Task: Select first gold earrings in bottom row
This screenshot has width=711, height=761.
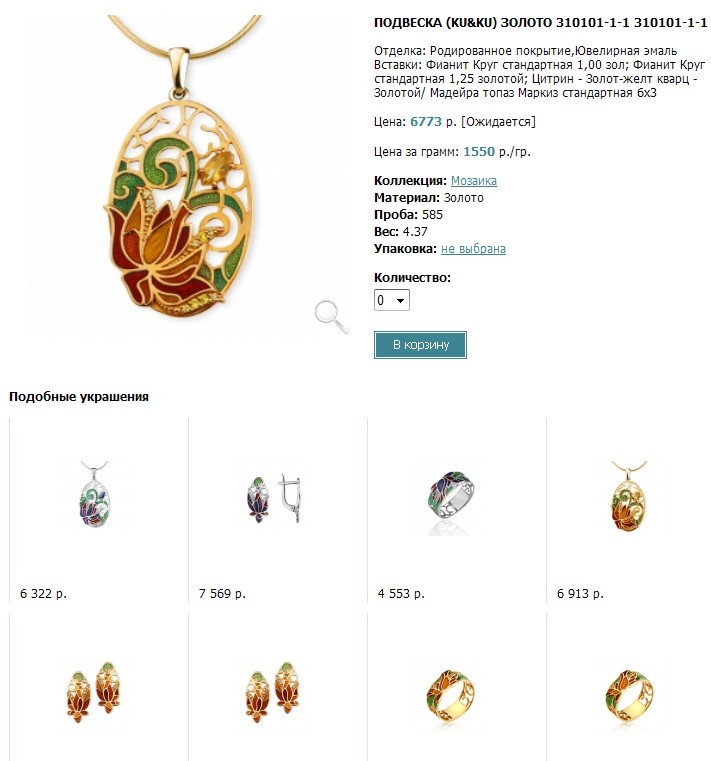Action: (x=95, y=690)
